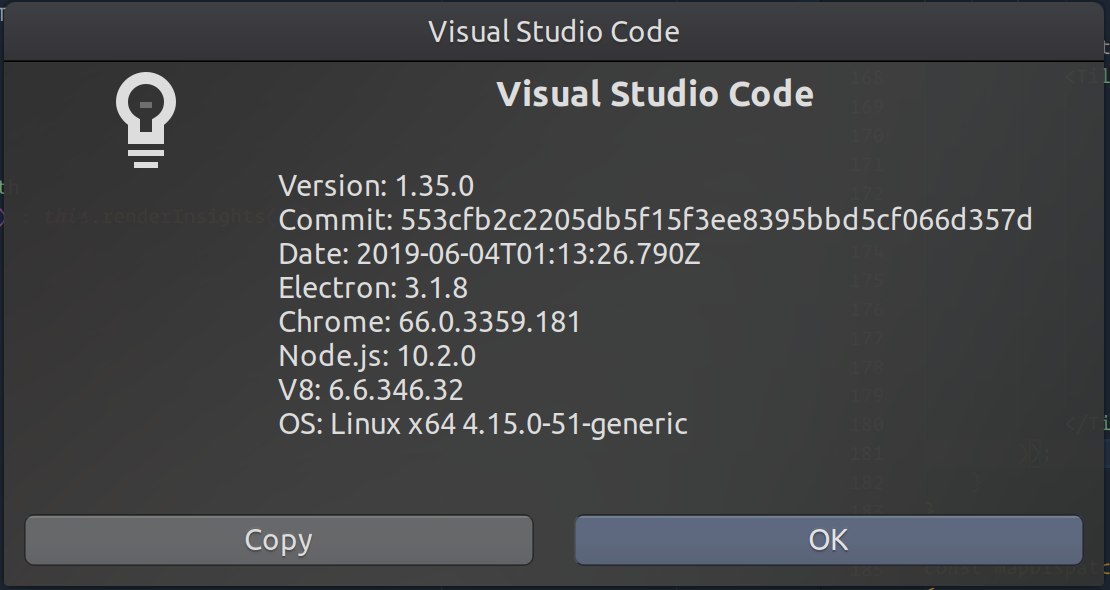Screen dimensions: 1110x590
Task: Click the Chrome version 66.0.3359.181
Action: 489,322
